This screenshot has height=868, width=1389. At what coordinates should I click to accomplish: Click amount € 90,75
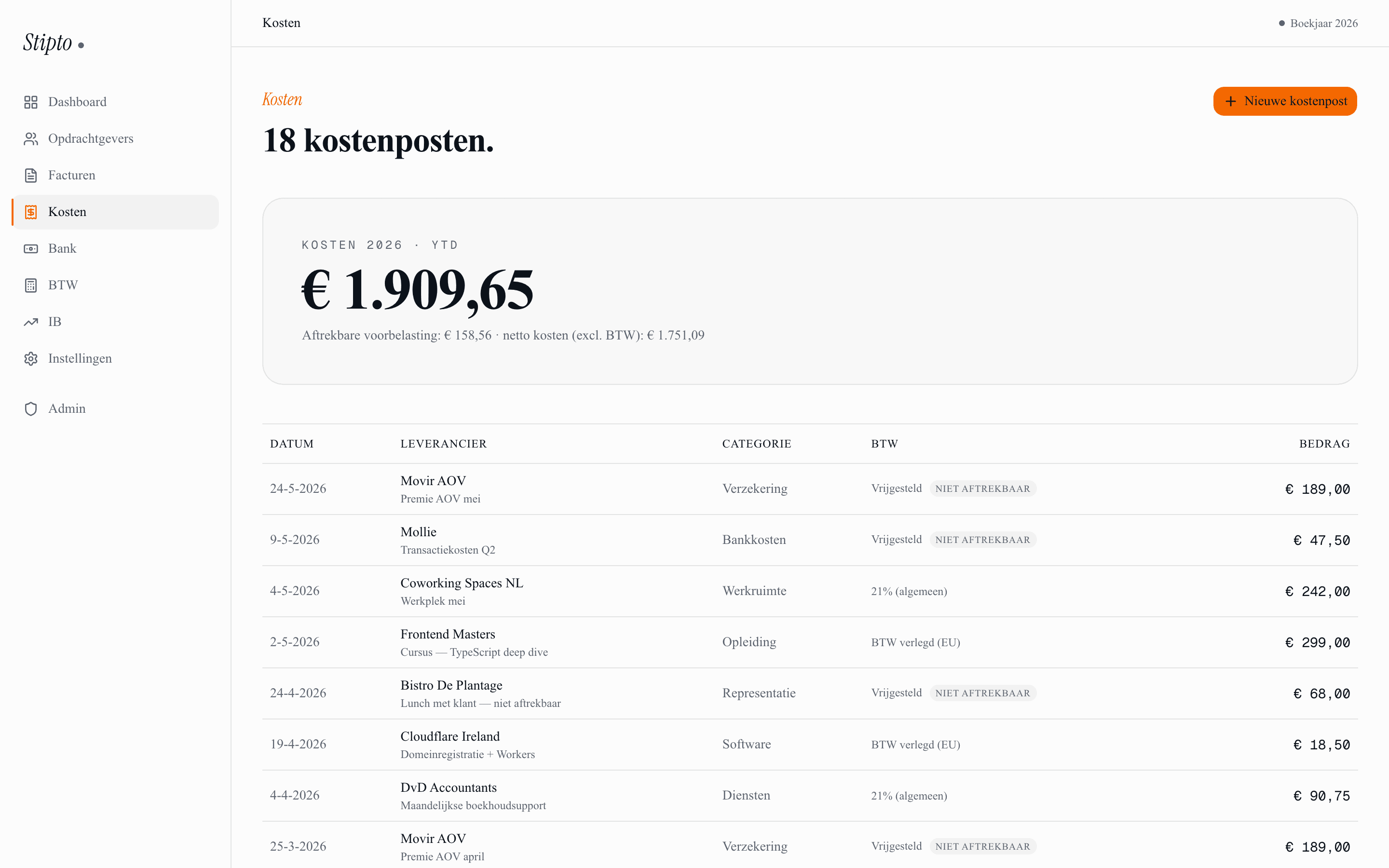(x=1321, y=796)
